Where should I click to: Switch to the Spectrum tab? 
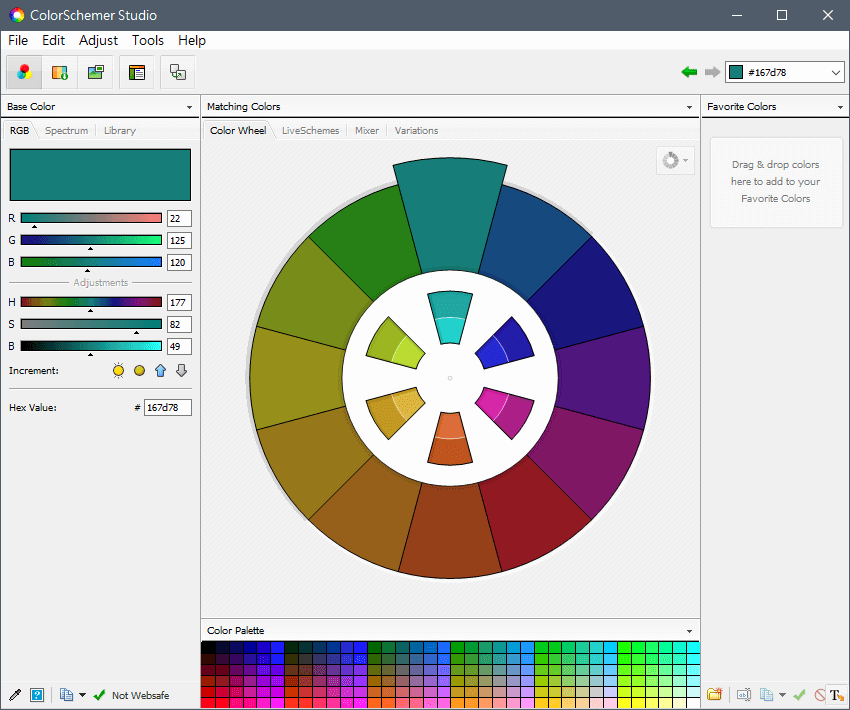pos(66,131)
